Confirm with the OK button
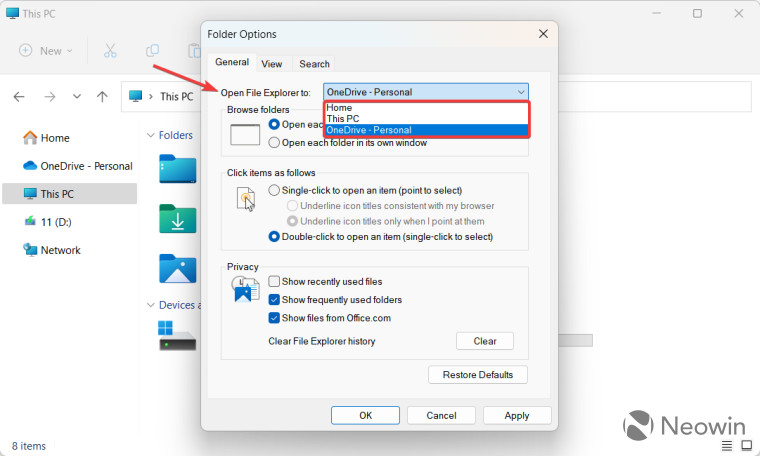 point(365,415)
